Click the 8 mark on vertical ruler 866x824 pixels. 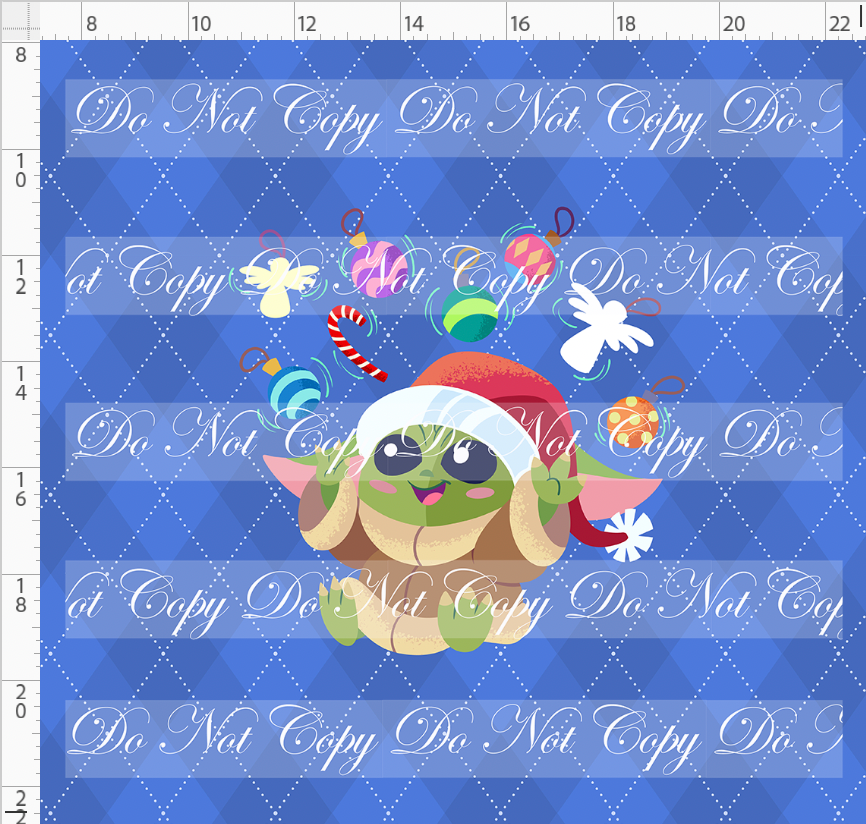pyautogui.click(x=20, y=55)
